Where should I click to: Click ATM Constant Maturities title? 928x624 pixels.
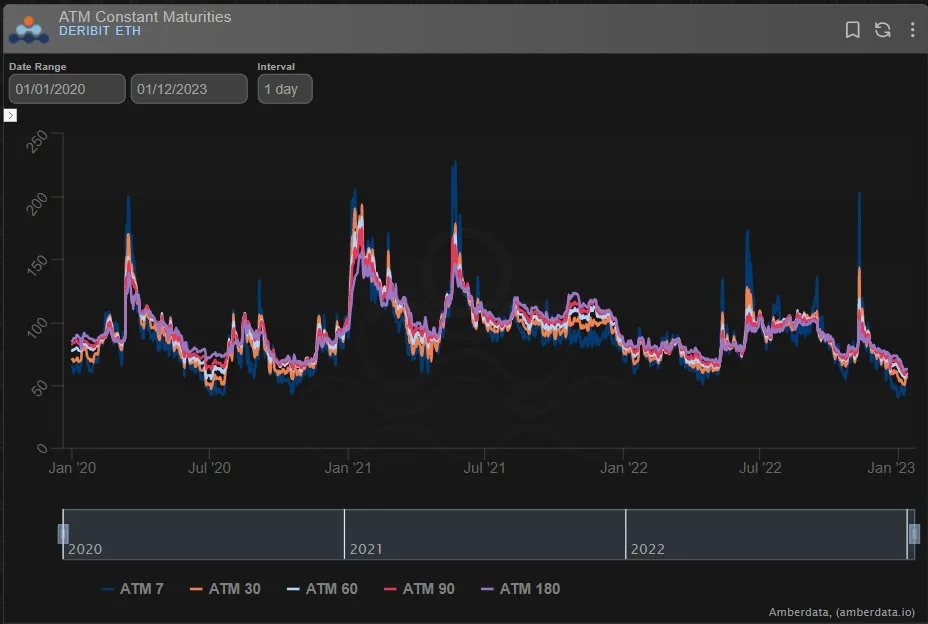pyautogui.click(x=145, y=17)
